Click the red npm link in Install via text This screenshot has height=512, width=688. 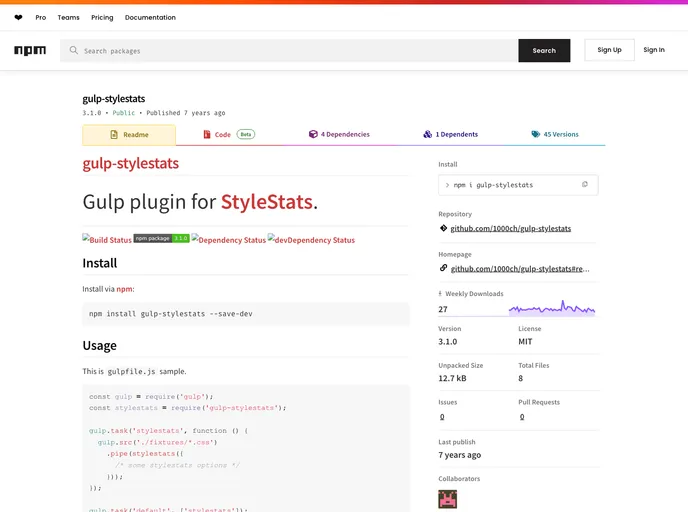click(x=124, y=289)
